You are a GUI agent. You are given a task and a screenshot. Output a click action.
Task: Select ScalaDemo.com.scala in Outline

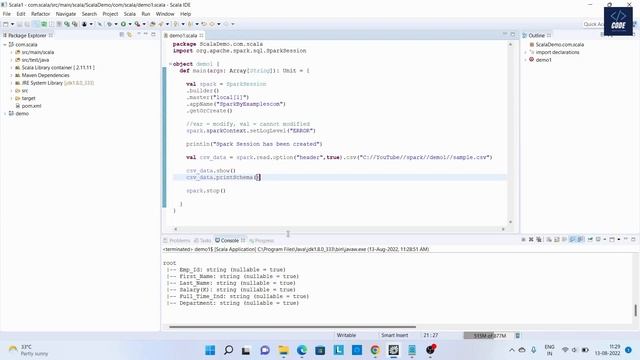pyautogui.click(x=560, y=44)
